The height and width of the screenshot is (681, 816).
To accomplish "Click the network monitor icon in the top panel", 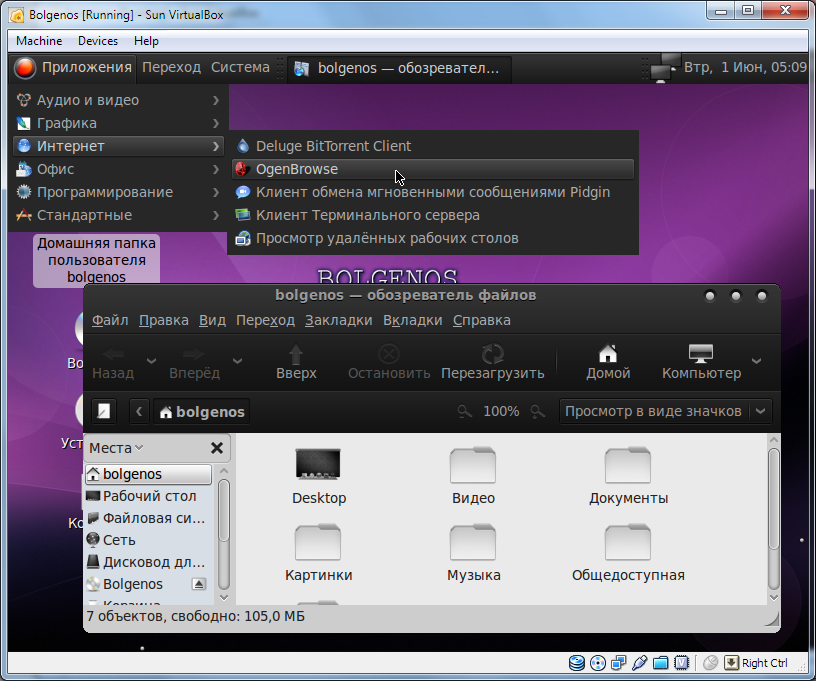I will pos(664,68).
